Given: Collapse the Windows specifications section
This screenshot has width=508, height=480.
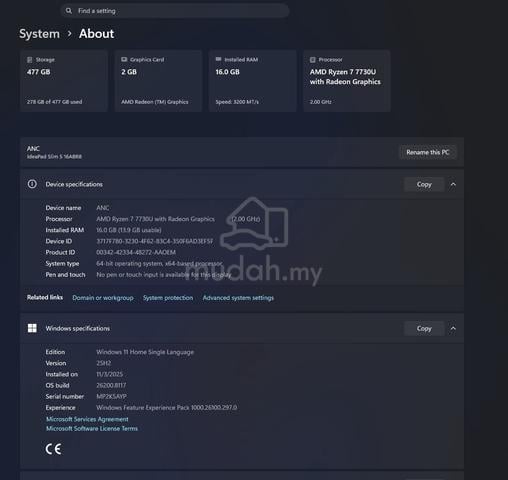Looking at the screenshot, I should (x=453, y=328).
